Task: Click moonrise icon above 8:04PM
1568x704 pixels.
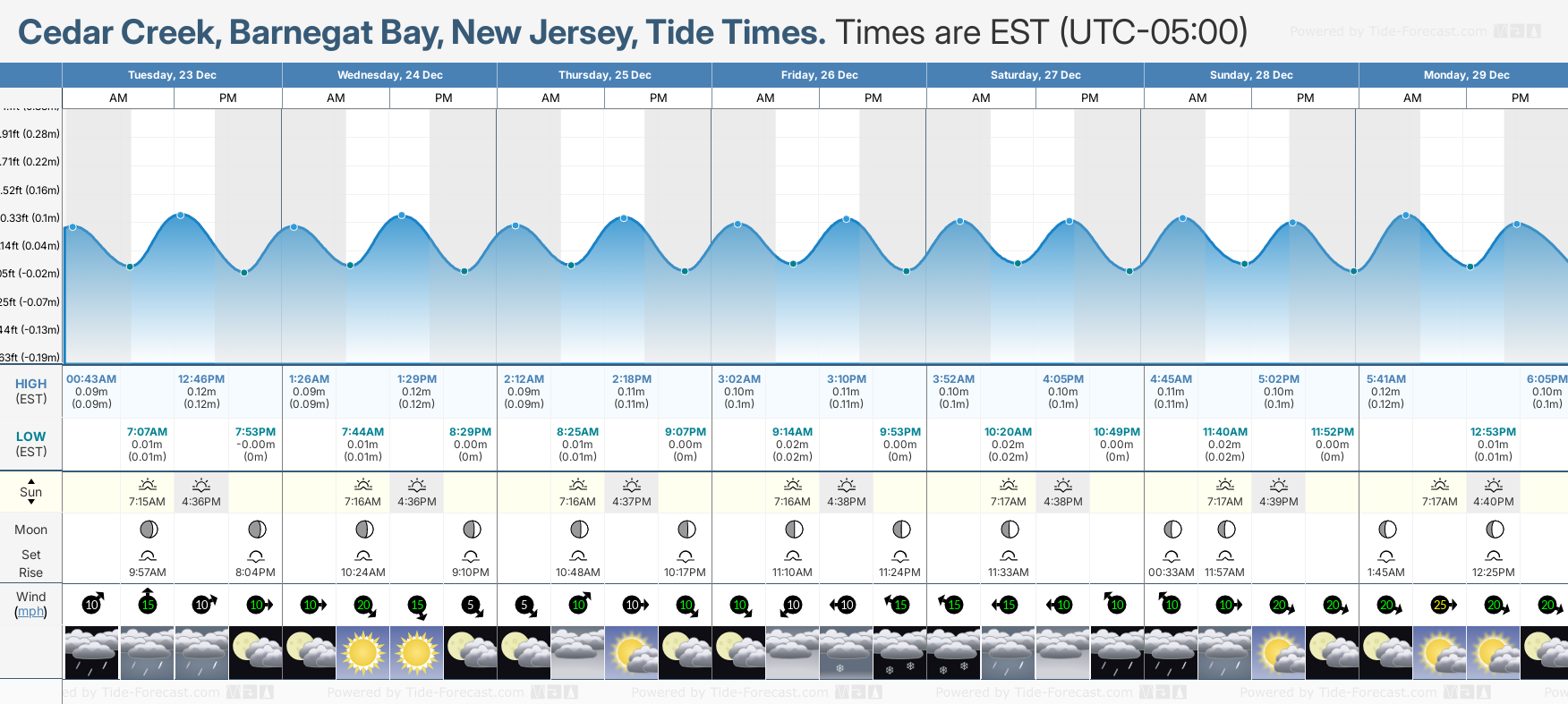Action: [x=256, y=556]
